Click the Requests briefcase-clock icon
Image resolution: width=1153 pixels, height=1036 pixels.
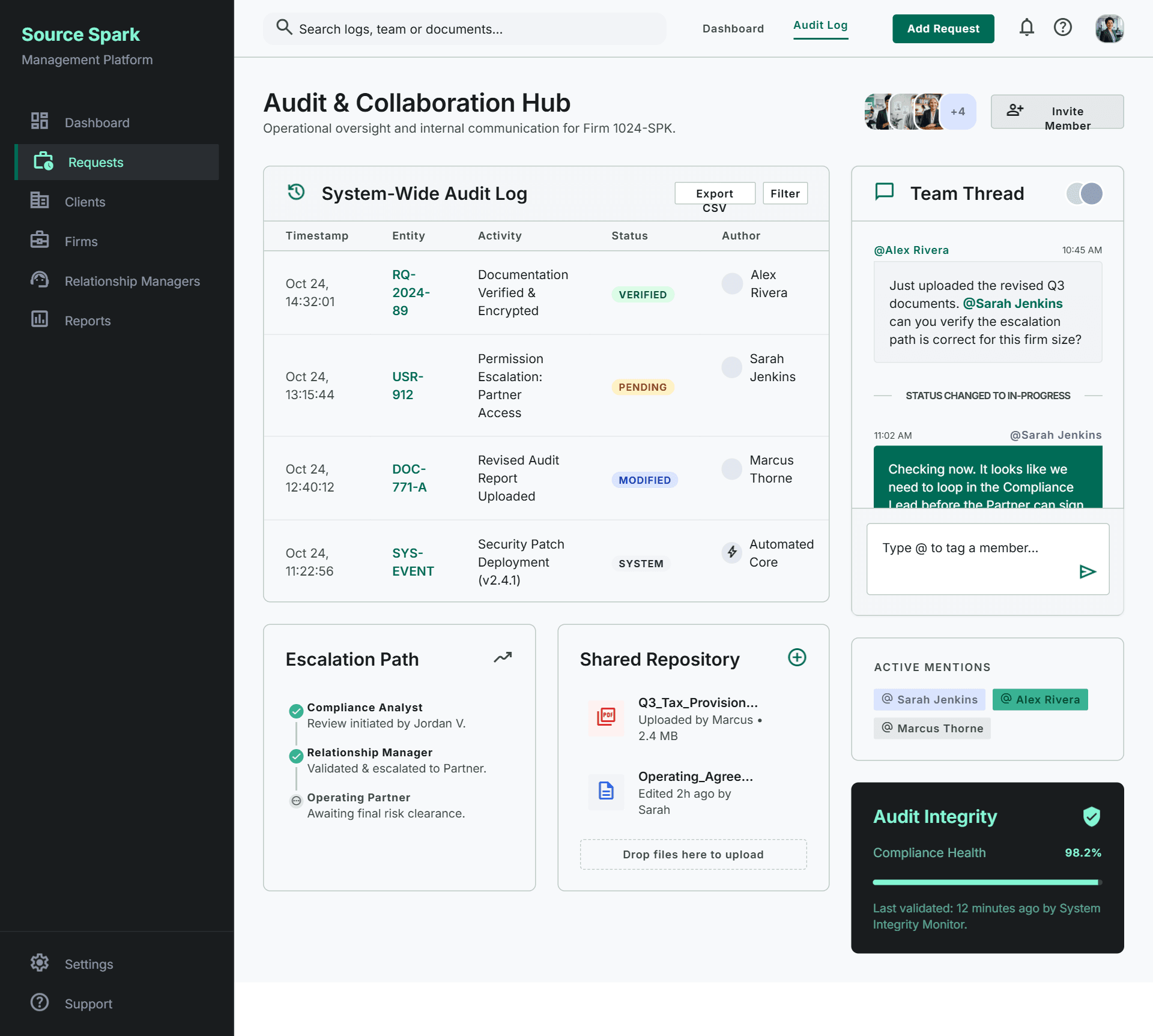pos(43,161)
